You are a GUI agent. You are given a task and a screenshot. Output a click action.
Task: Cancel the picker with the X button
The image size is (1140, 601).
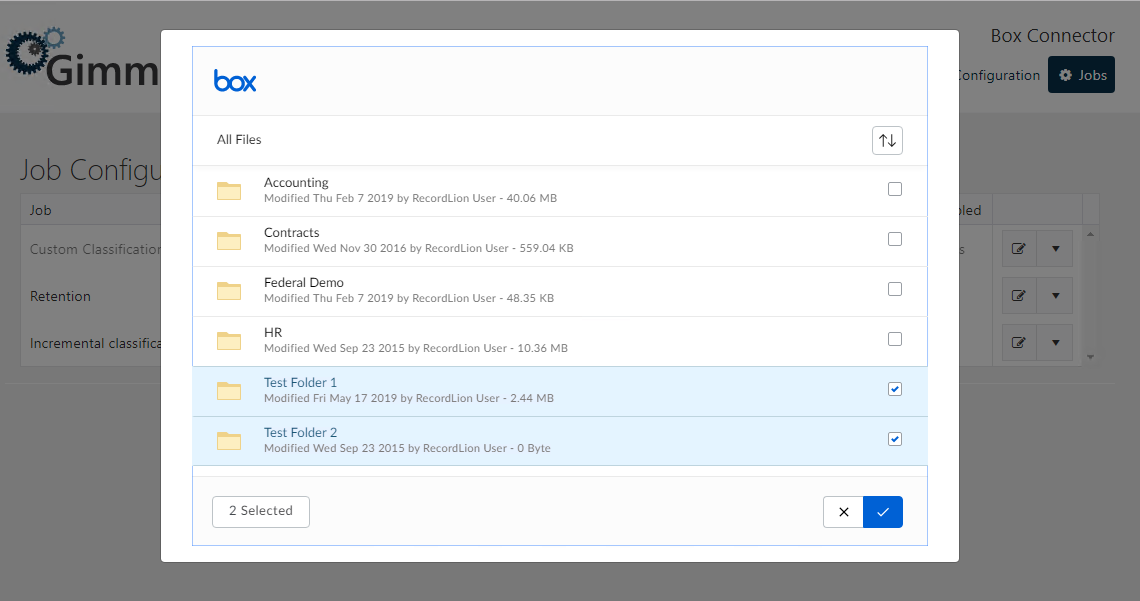(843, 512)
